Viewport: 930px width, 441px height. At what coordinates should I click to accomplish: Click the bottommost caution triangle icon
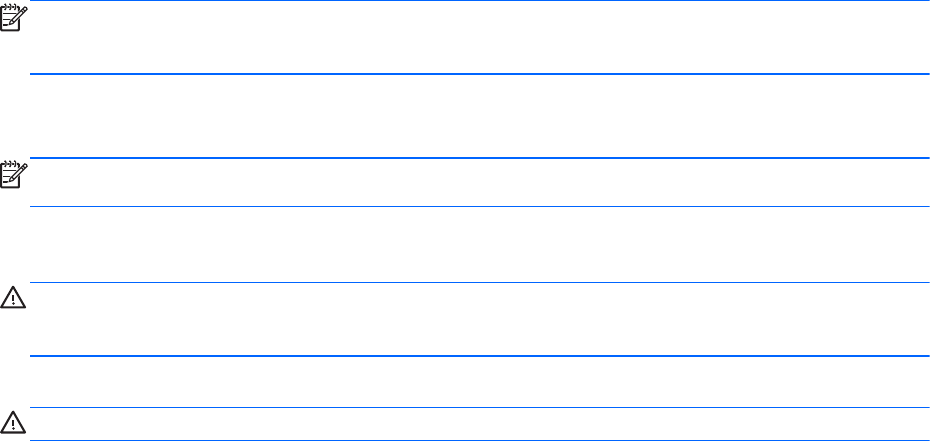(13, 422)
